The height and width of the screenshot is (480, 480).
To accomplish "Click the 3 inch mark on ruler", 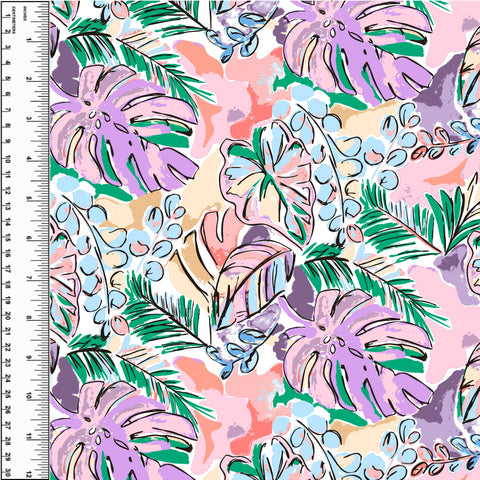I will click(29, 119).
